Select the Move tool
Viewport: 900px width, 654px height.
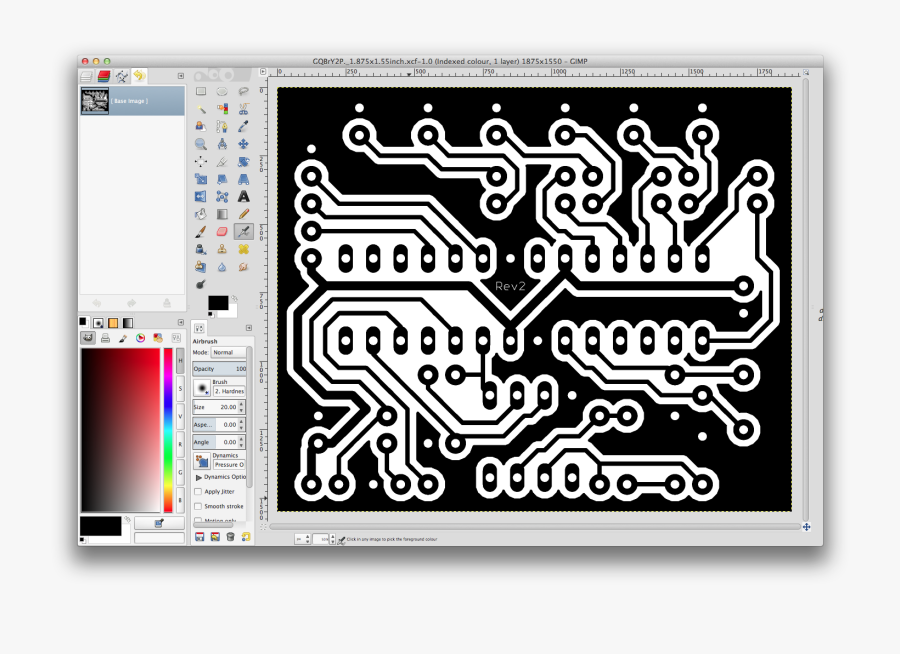[244, 144]
